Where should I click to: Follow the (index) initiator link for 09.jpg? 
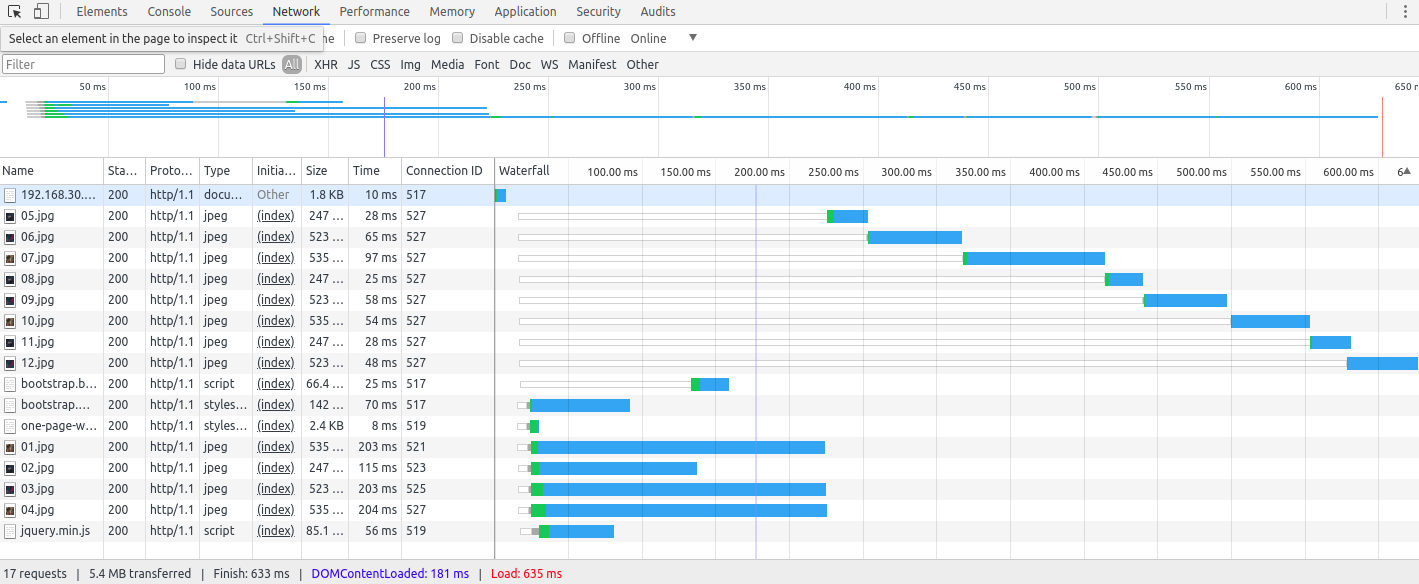[x=275, y=300]
